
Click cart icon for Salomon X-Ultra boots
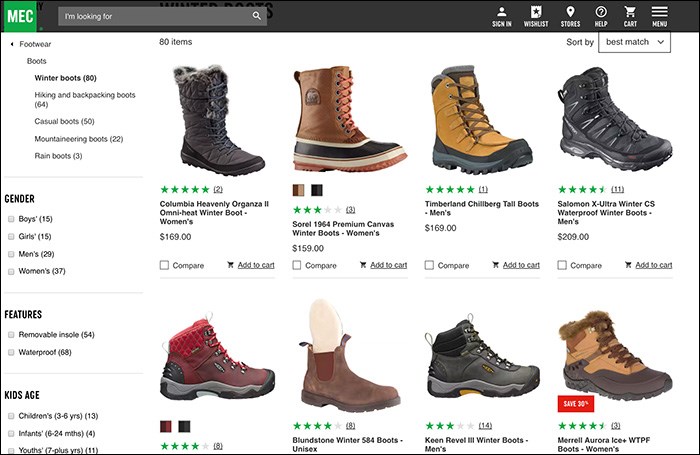click(x=628, y=265)
